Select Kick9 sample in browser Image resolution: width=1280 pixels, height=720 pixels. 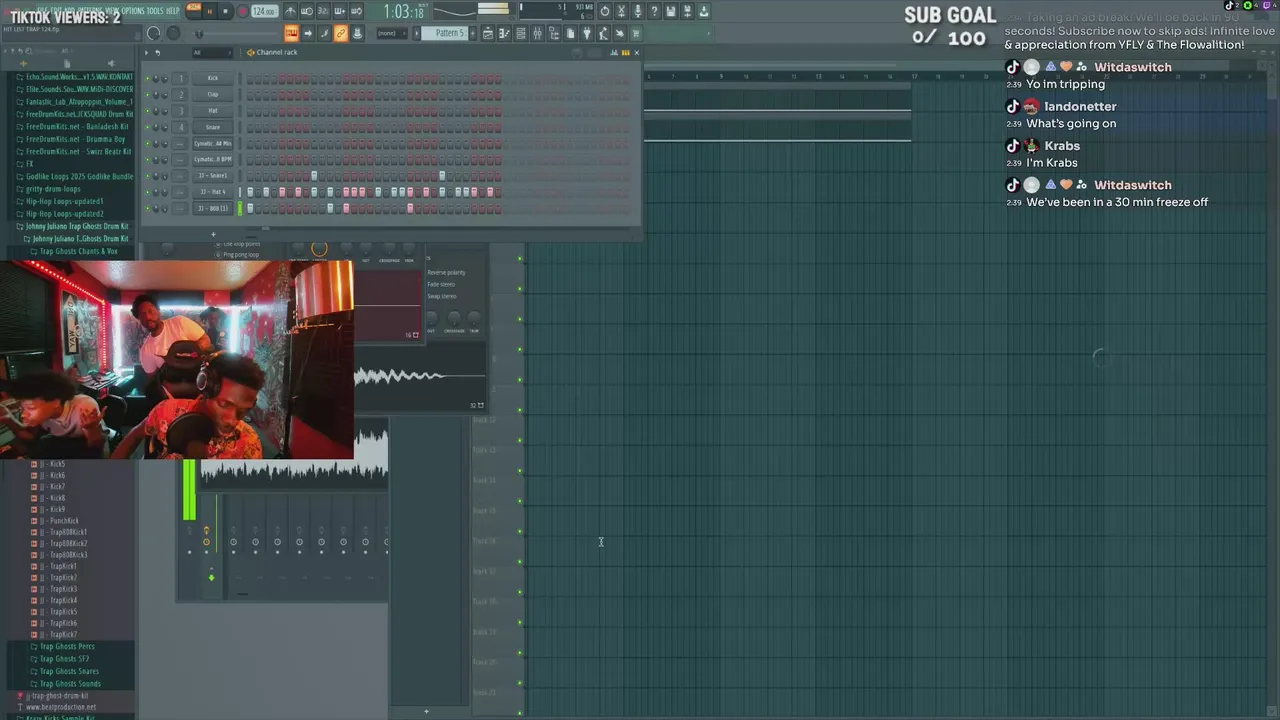pyautogui.click(x=57, y=509)
